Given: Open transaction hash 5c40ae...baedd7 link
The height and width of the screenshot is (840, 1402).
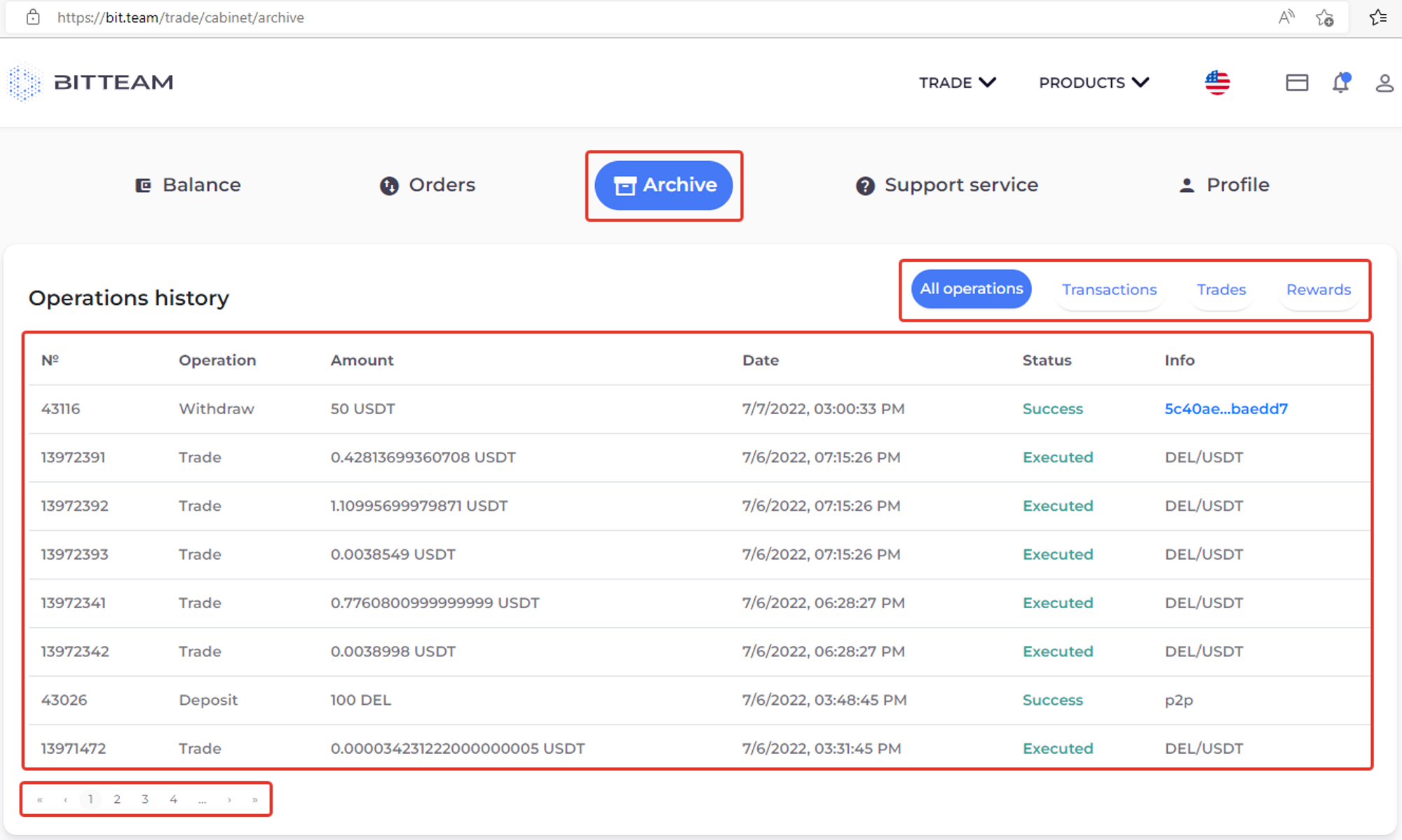Looking at the screenshot, I should 1226,408.
